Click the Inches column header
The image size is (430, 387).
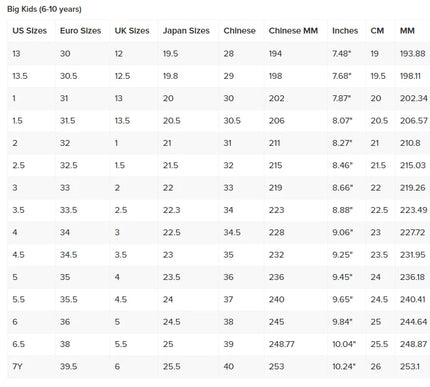(x=345, y=31)
